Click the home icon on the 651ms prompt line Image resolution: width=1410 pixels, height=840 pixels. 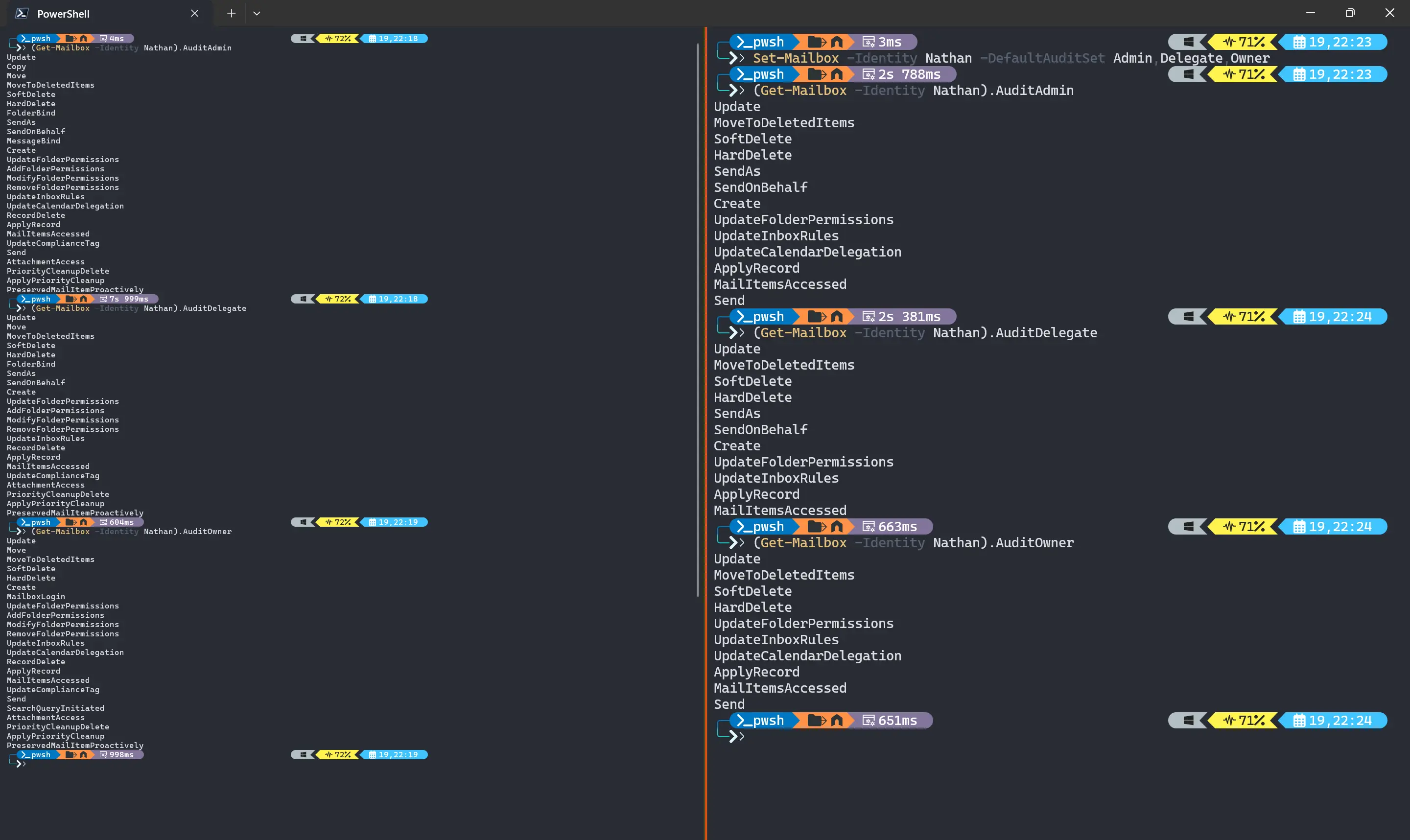(x=837, y=721)
